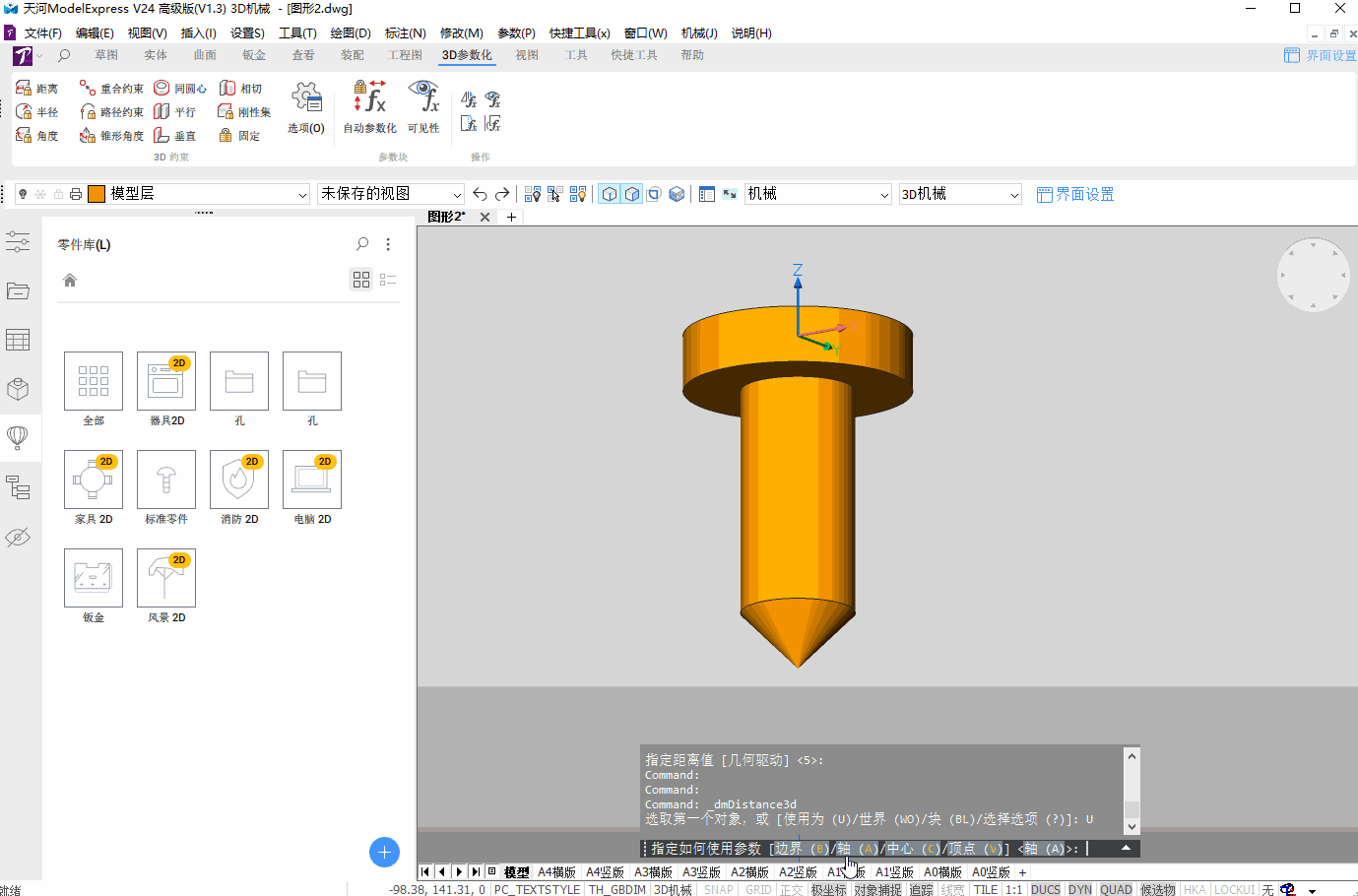Apply the 平行 parallel constraint
This screenshot has height=896, width=1358.
tap(174, 112)
